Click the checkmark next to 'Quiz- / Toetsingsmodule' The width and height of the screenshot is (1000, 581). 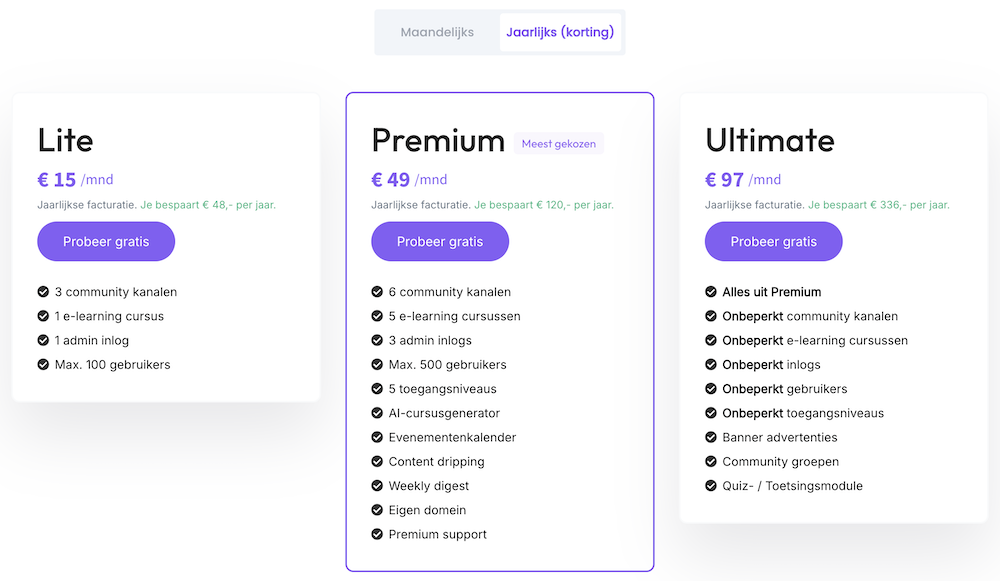point(709,486)
